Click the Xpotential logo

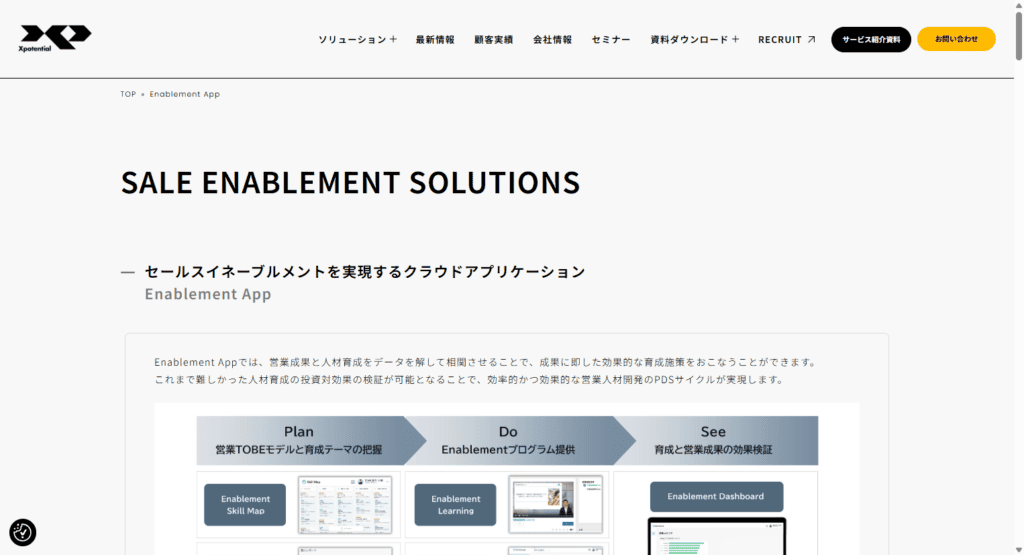(x=55, y=39)
